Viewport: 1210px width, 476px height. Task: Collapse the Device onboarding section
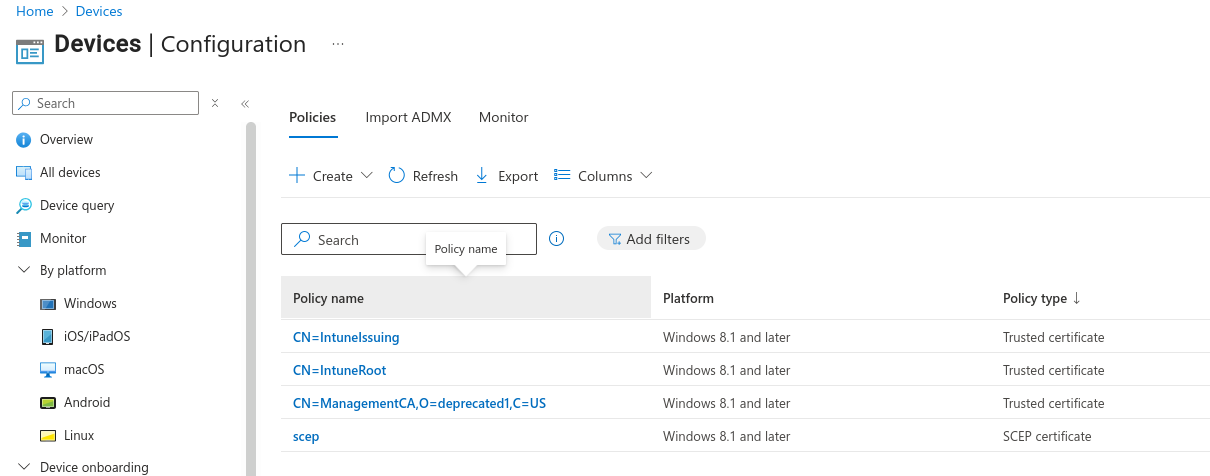click(x=24, y=467)
